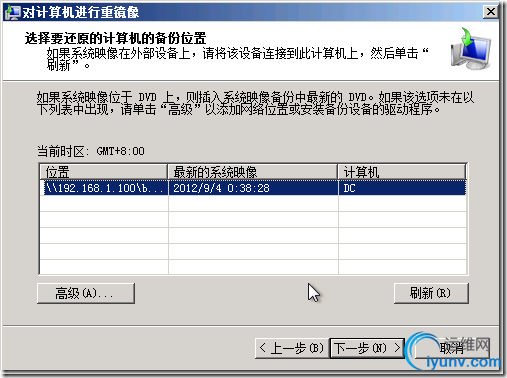Click the title bar re-image computer icon
Viewport: 507px width, 378px height.
point(12,12)
